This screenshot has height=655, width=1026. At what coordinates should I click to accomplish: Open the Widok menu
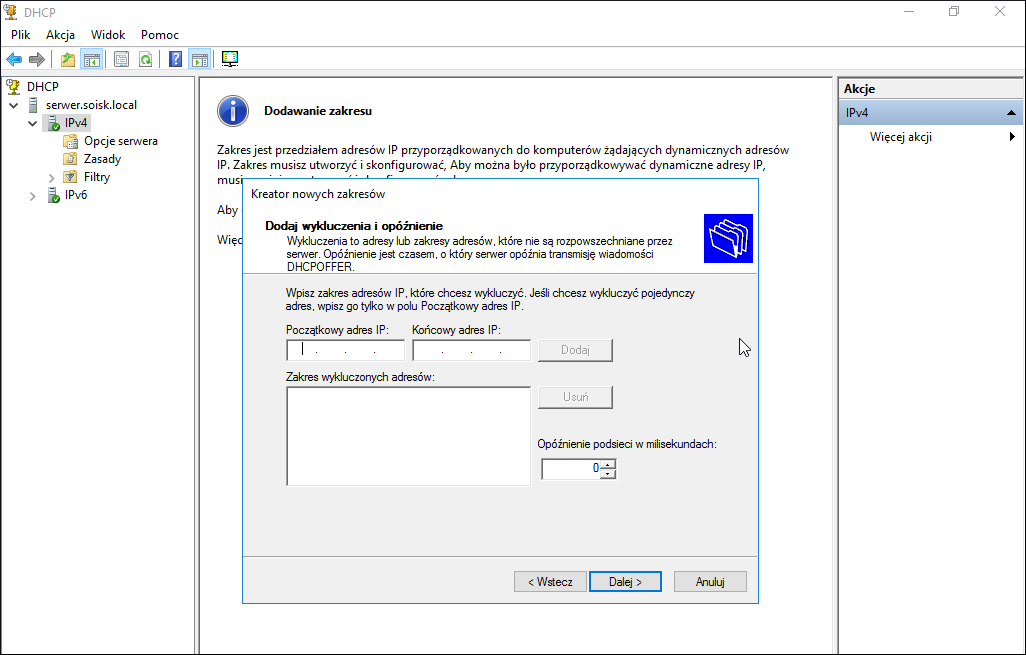tap(108, 35)
